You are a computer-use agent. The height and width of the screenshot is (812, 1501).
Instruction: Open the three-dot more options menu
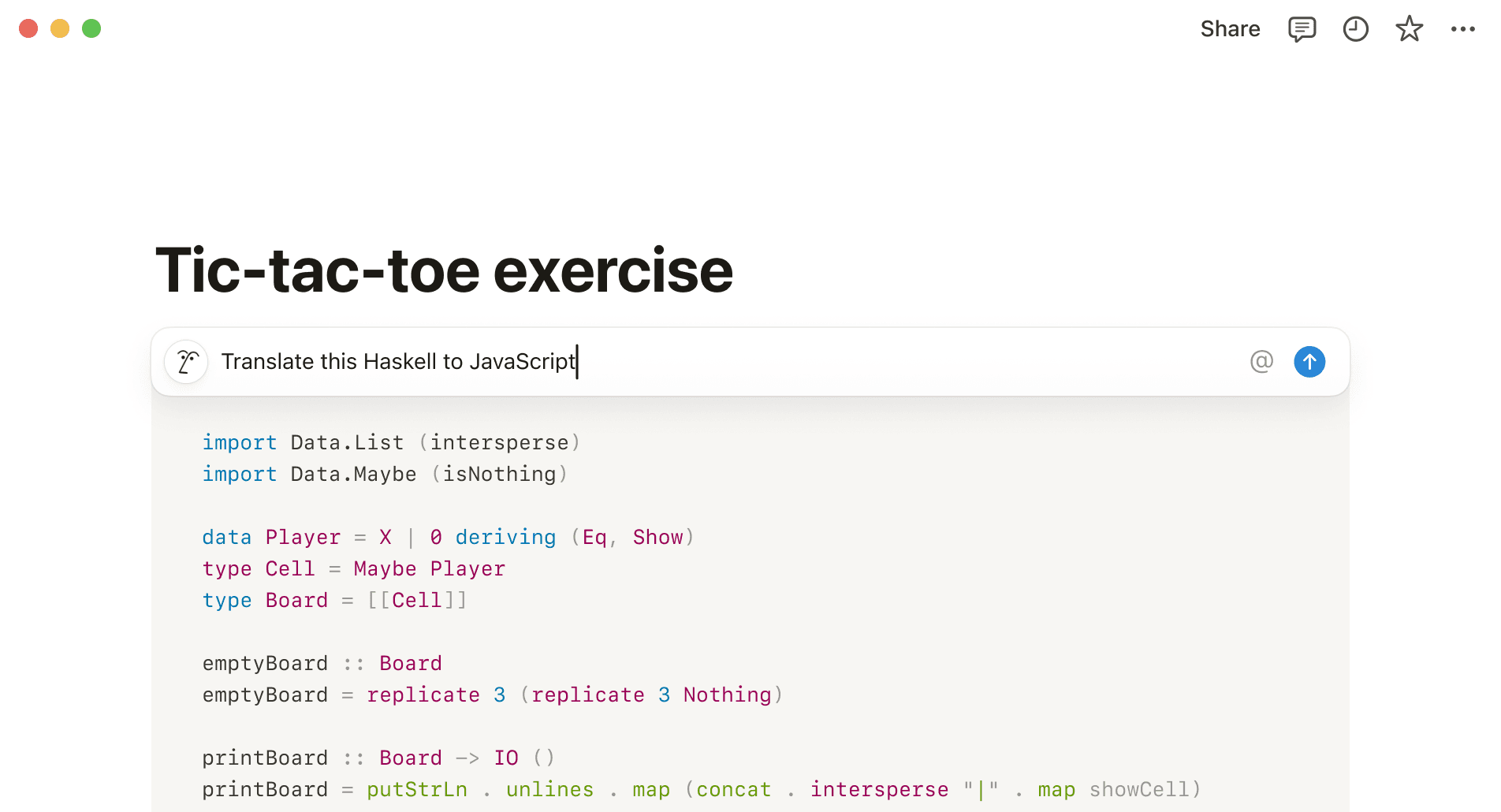[x=1462, y=29]
